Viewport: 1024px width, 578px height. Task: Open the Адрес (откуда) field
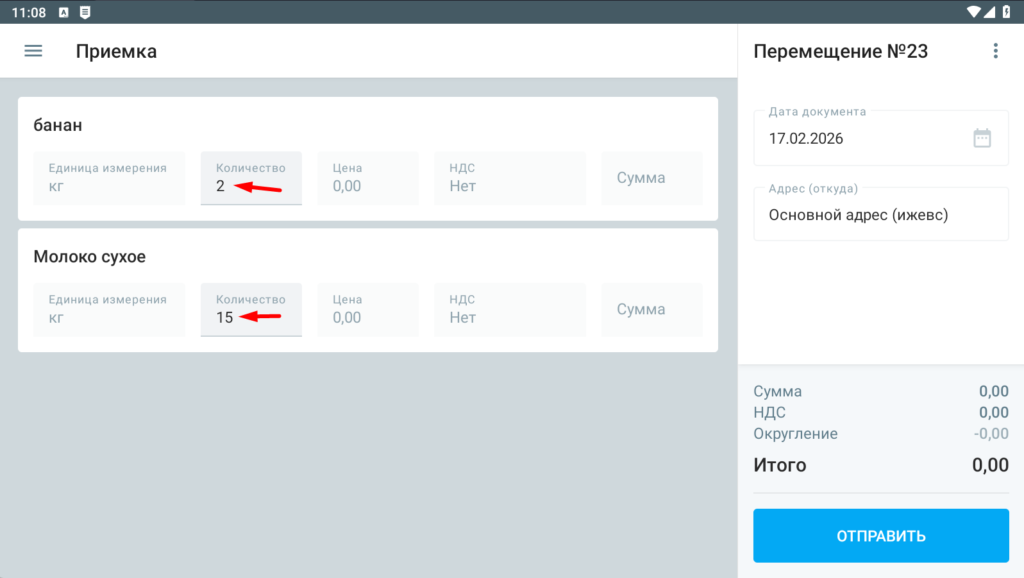(880, 214)
